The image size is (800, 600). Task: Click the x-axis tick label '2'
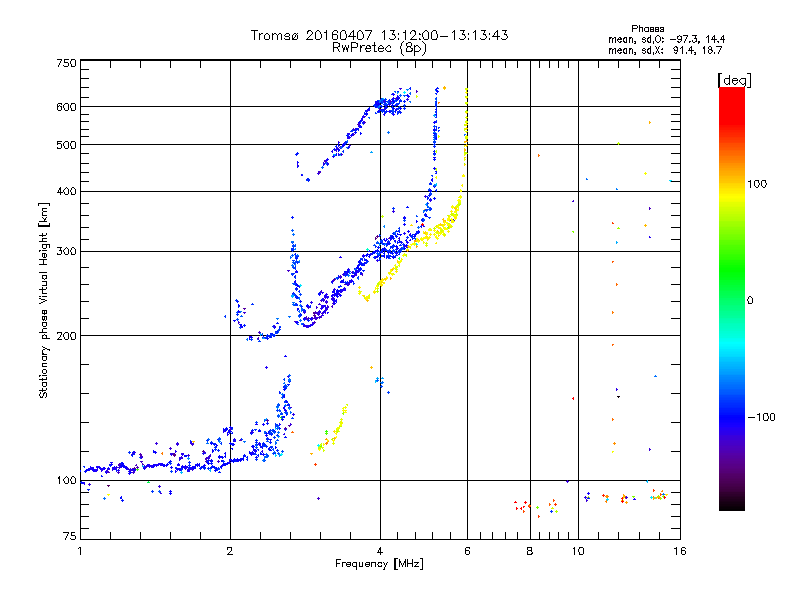[230, 551]
